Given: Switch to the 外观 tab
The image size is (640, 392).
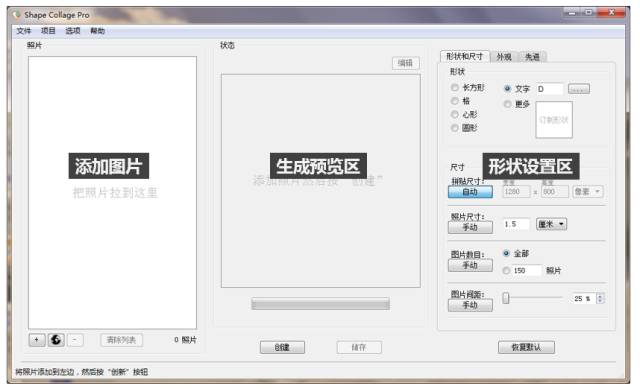Looking at the screenshot, I should (504, 57).
